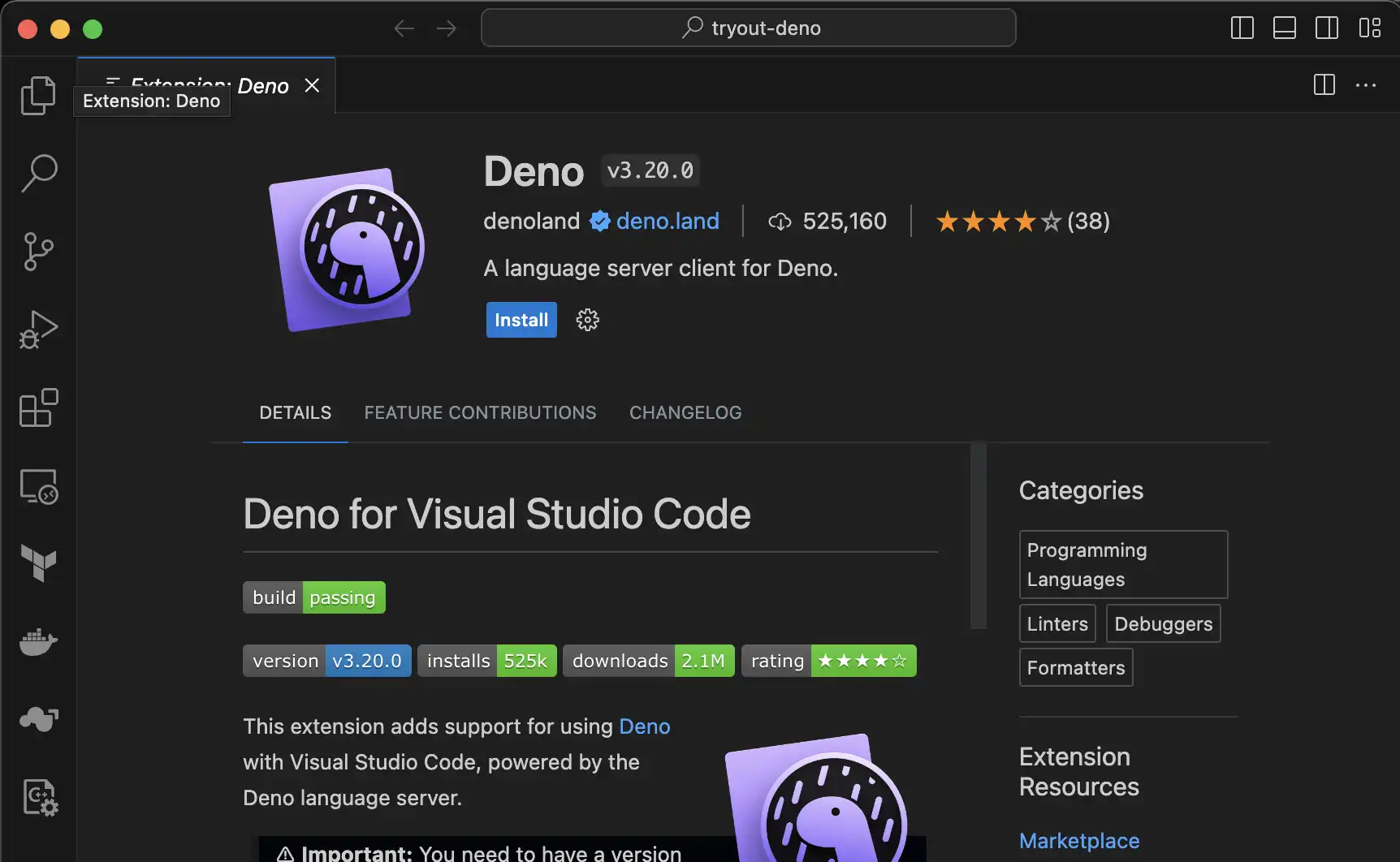
Task: Toggle the bottom panel visibility
Action: coord(1285,28)
